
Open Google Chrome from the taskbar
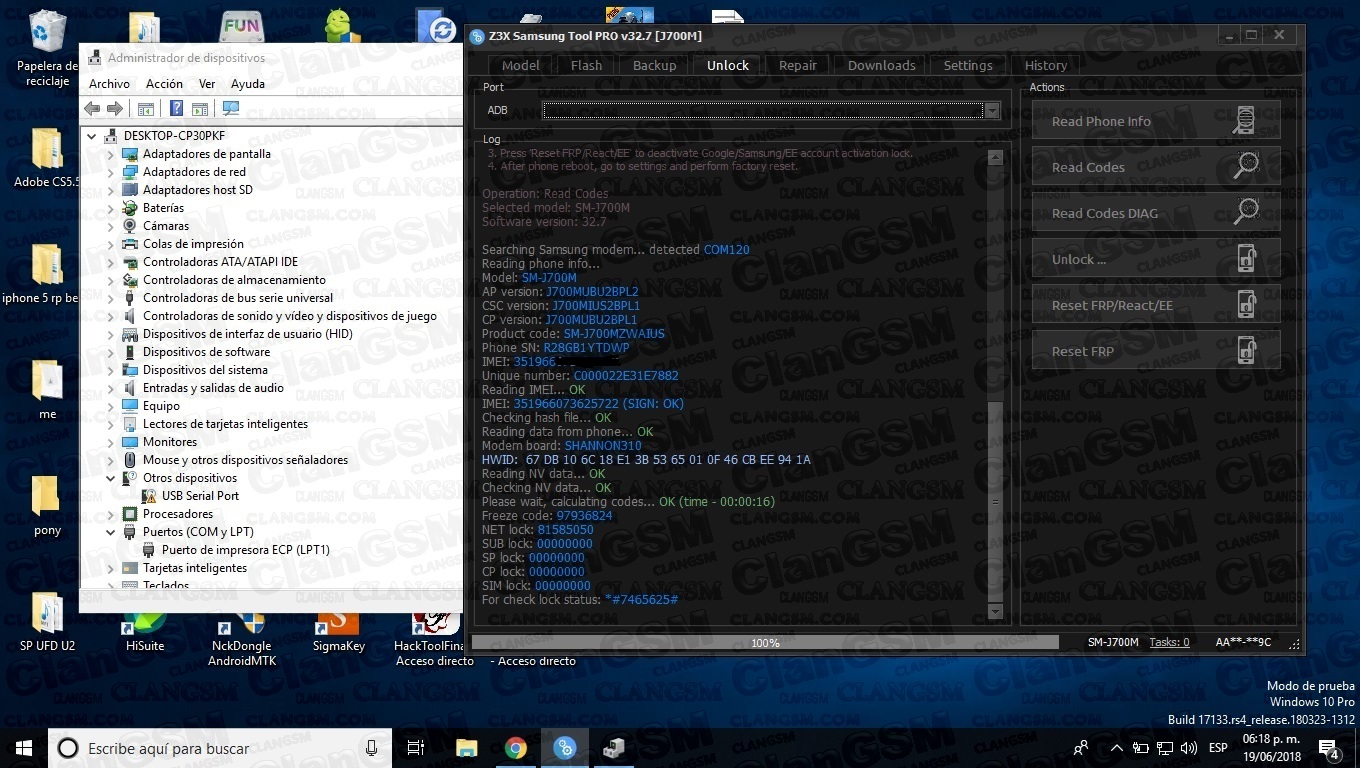515,748
